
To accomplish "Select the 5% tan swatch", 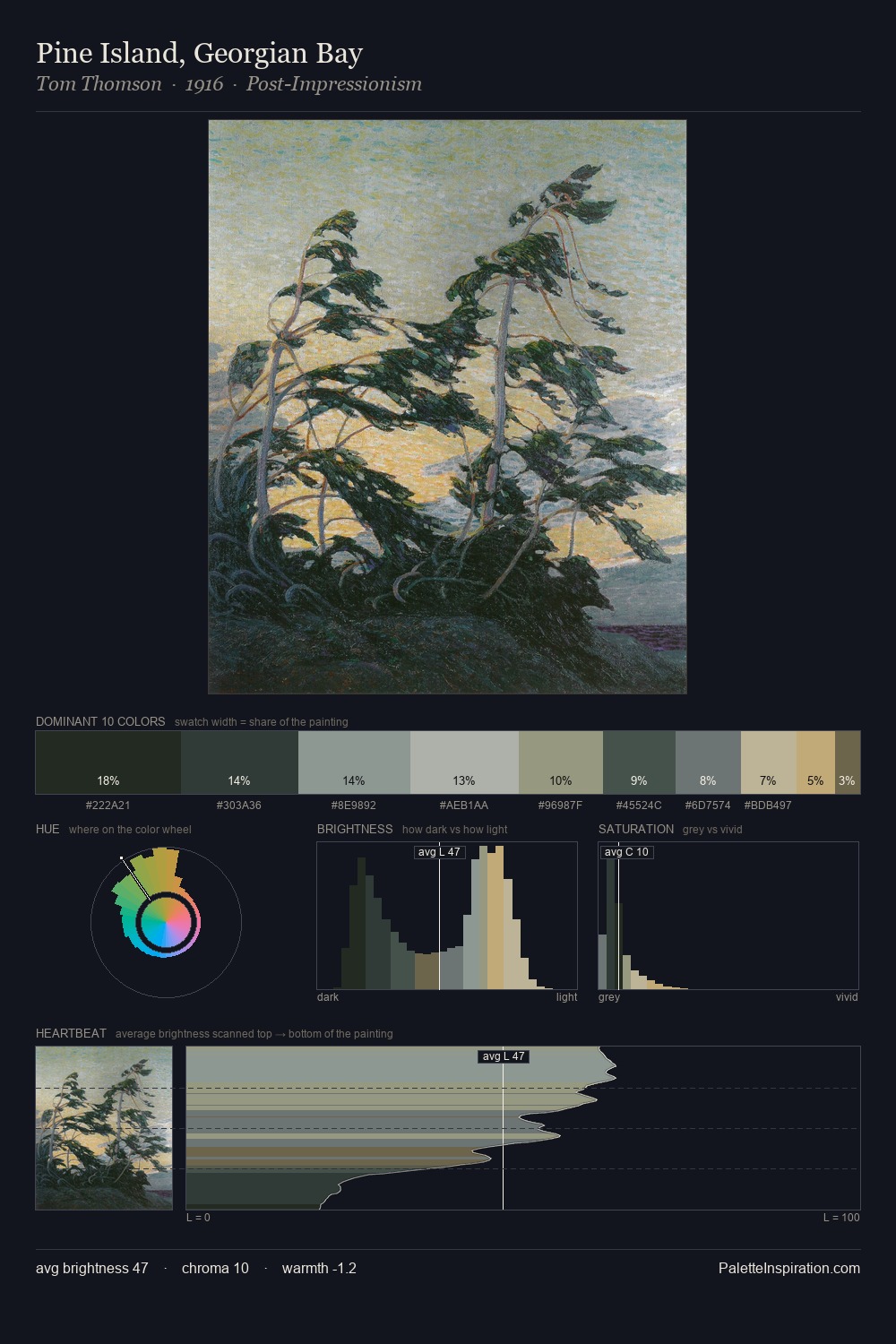I will (815, 762).
